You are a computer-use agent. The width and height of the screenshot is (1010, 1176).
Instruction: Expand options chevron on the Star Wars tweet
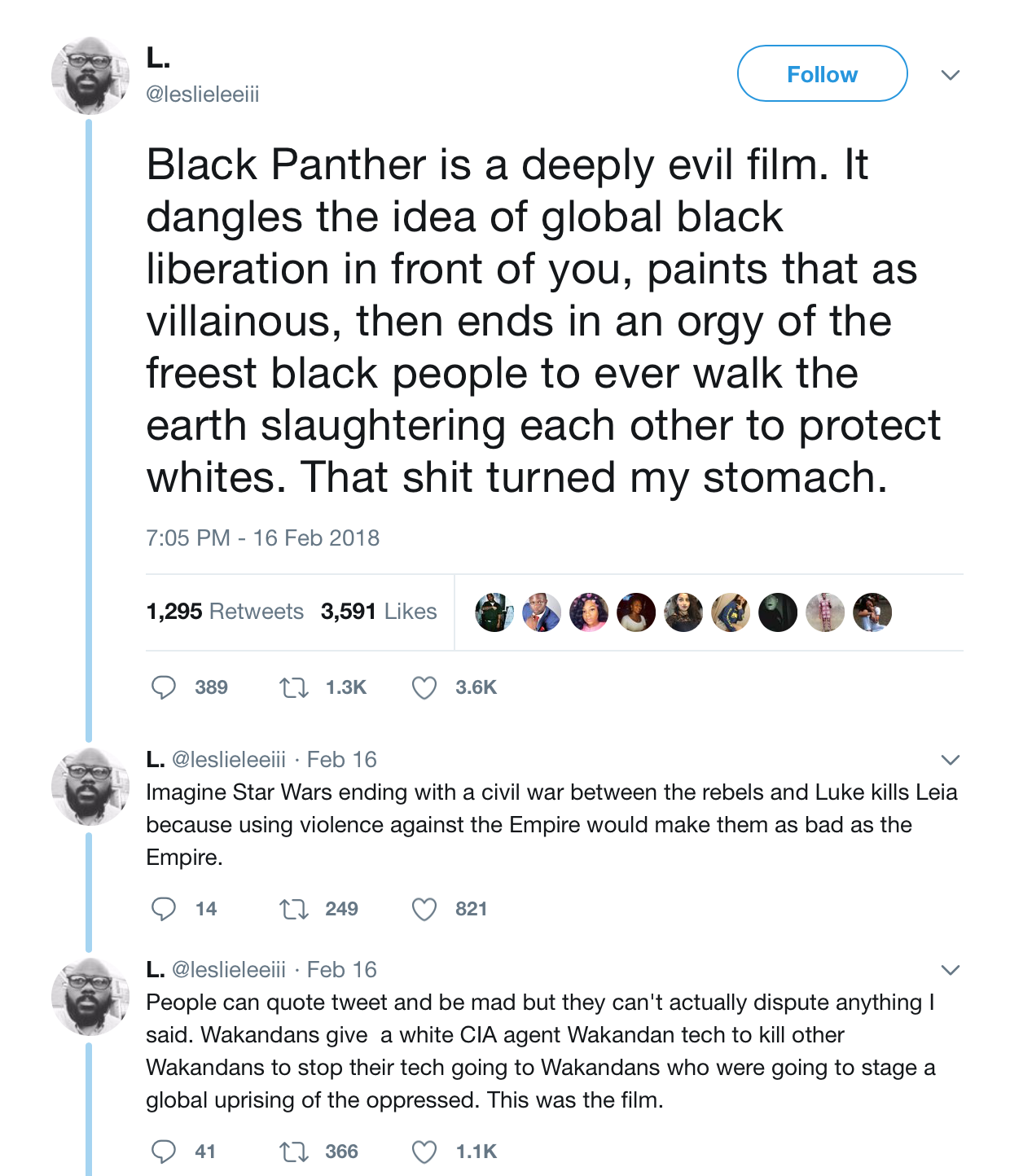[951, 760]
